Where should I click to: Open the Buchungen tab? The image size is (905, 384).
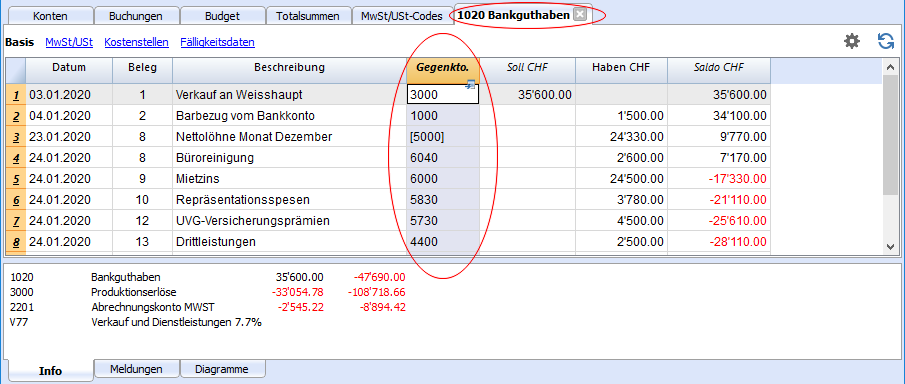[136, 16]
